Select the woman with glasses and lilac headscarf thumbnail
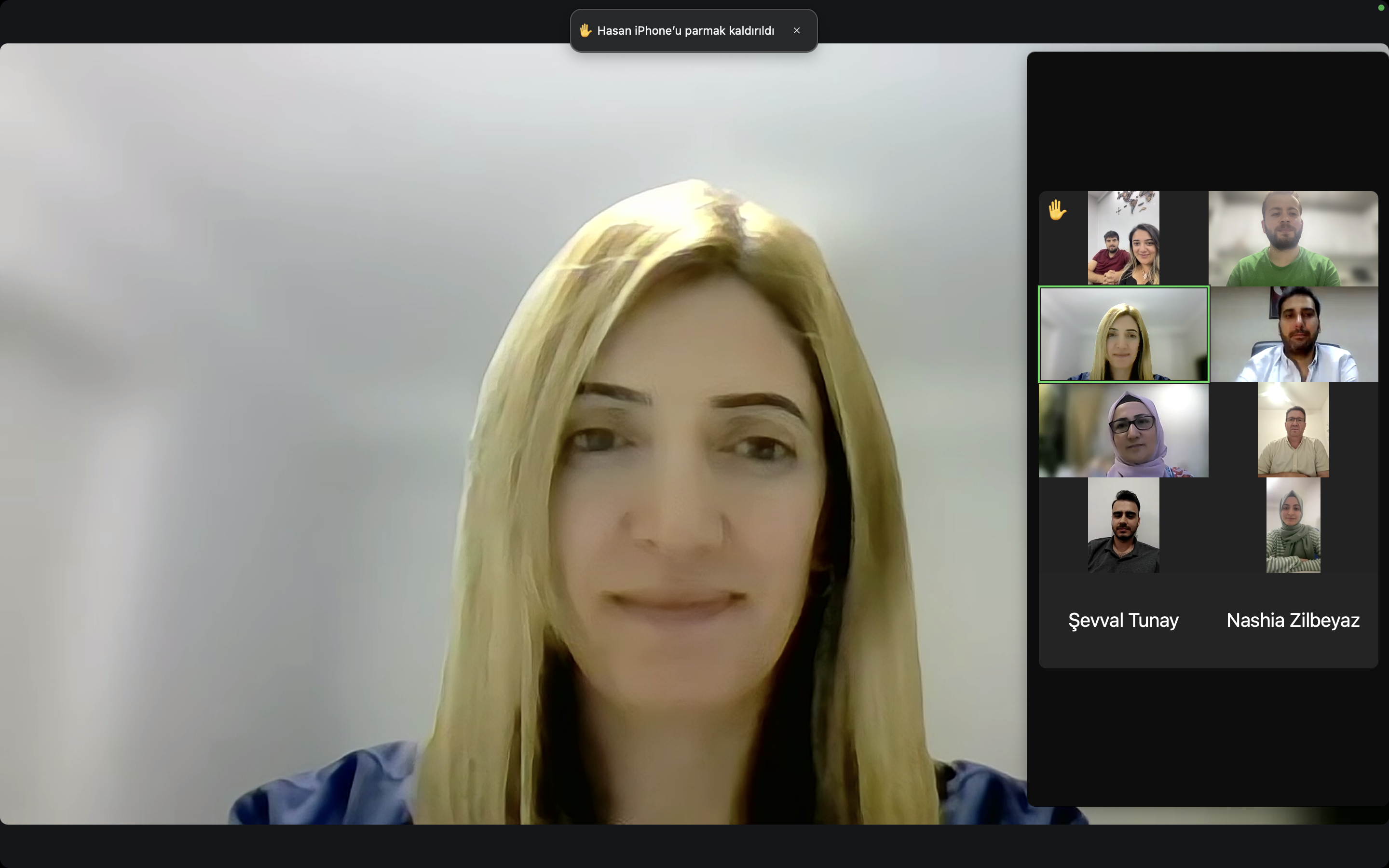Image resolution: width=1389 pixels, height=868 pixels. coord(1123,430)
